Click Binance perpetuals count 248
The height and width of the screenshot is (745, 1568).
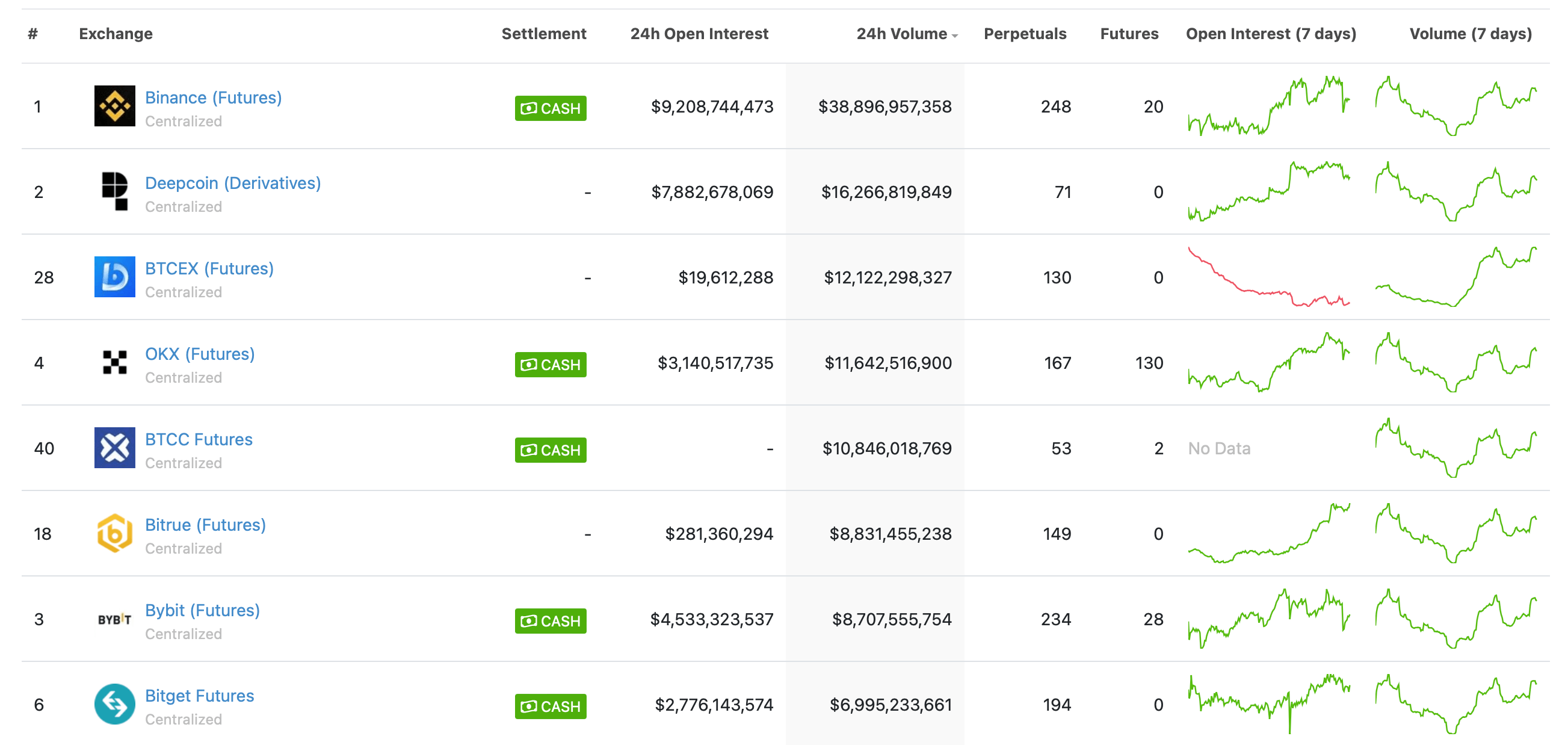(1055, 107)
